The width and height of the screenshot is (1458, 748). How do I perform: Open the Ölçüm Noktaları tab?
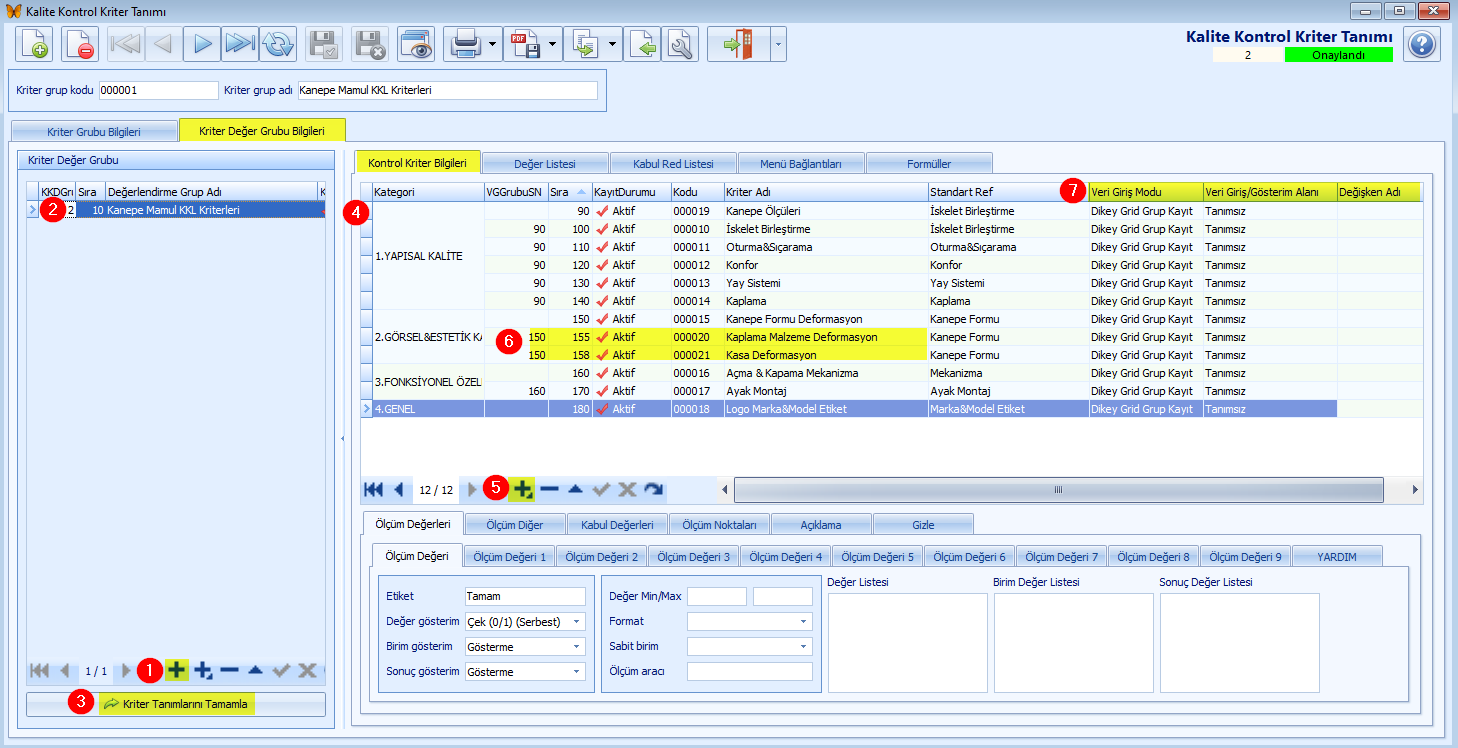[719, 524]
